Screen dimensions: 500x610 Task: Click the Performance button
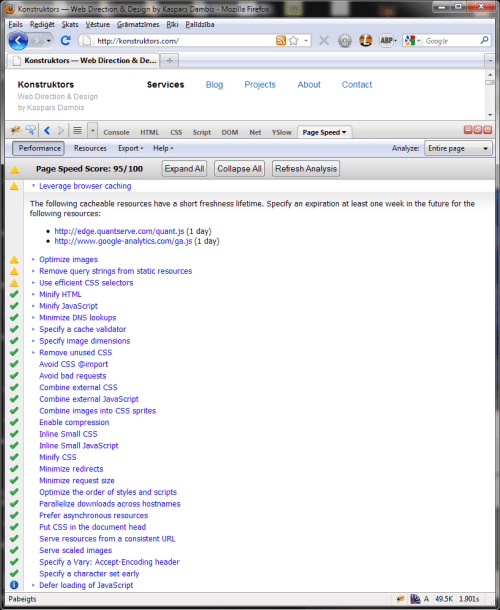pos(39,148)
